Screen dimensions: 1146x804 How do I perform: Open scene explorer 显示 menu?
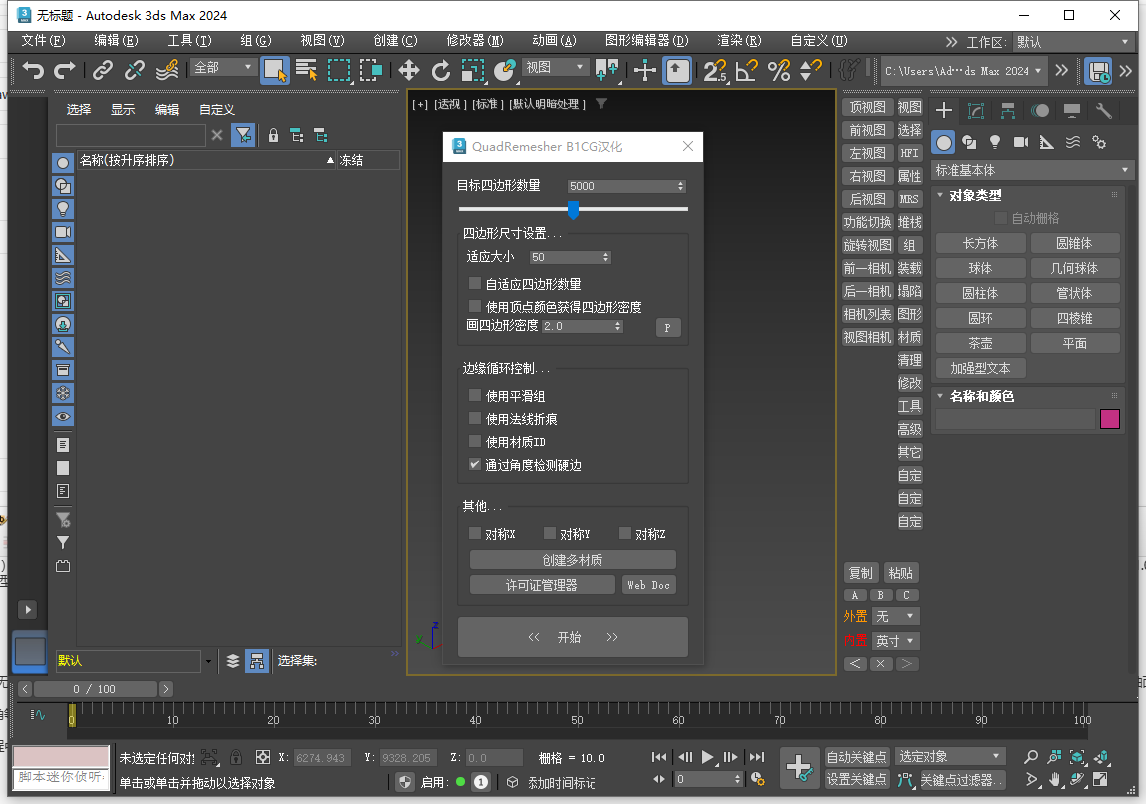click(123, 110)
